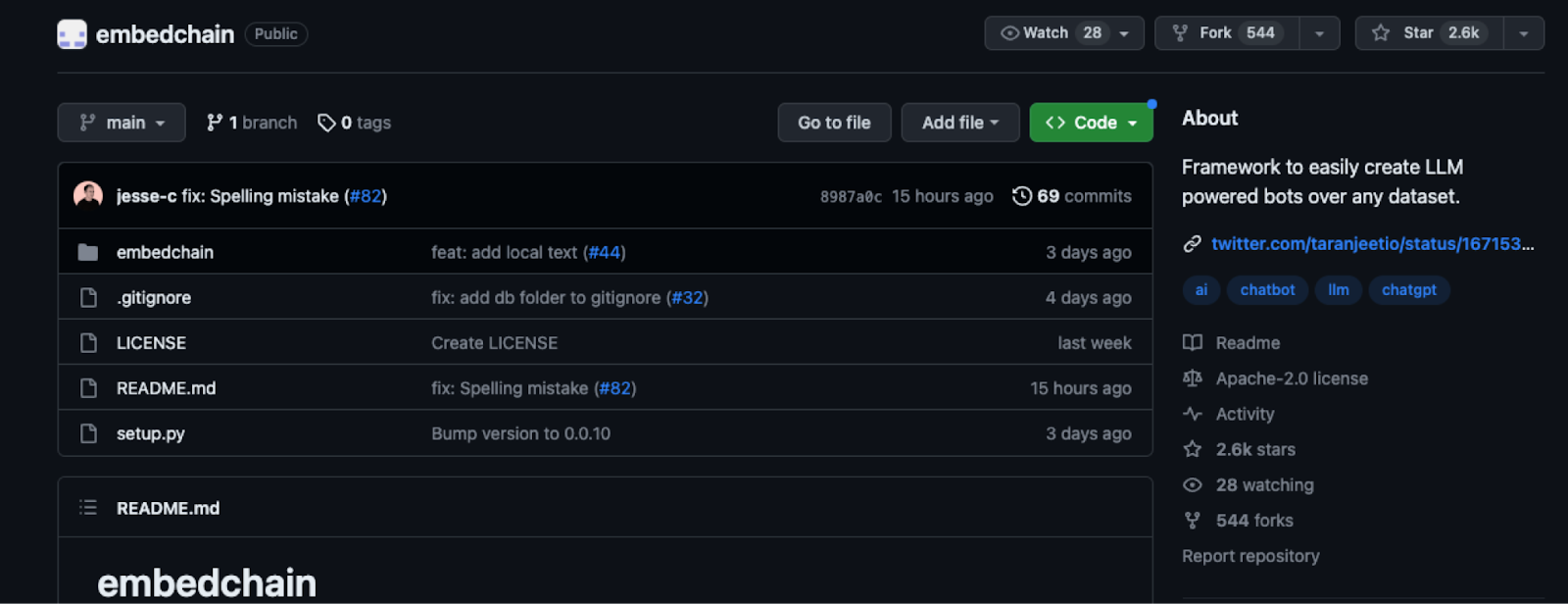Expand the Watch notifications dropdown arrow

click(x=1124, y=33)
